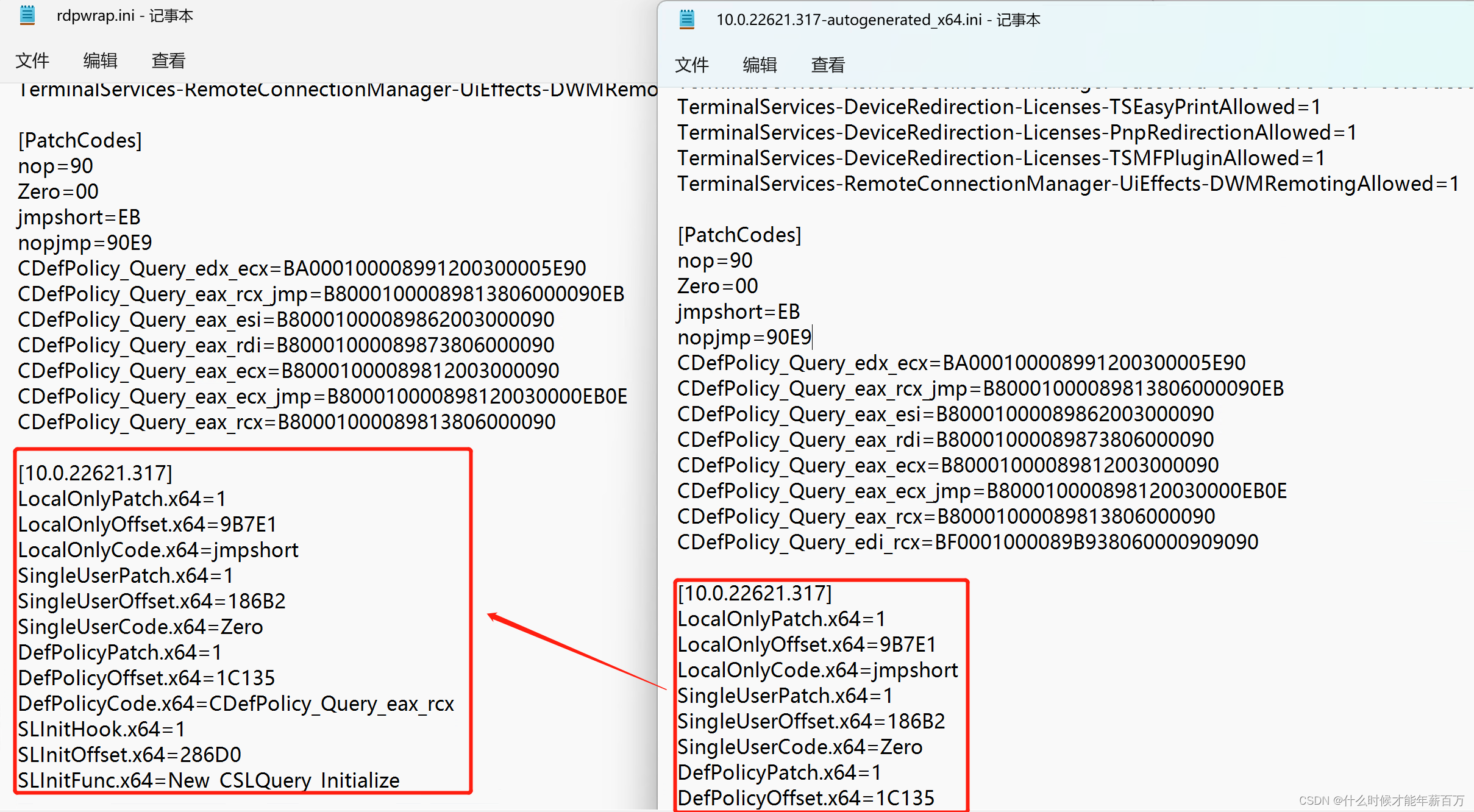Place cursor on right [PatchCodes] header line
Image resolution: width=1474 pixels, height=812 pixels.
739,235
